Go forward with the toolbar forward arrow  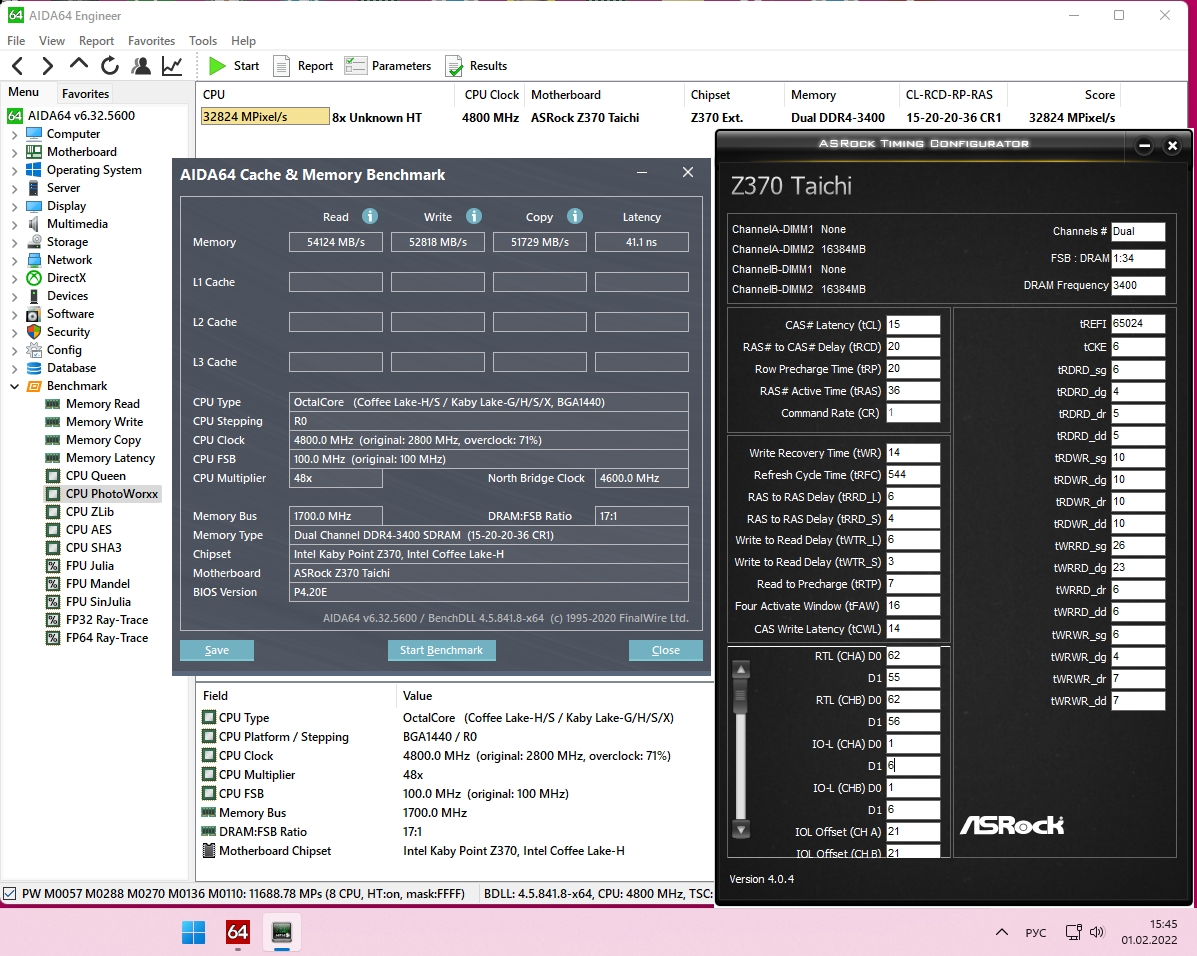pyautogui.click(x=47, y=66)
